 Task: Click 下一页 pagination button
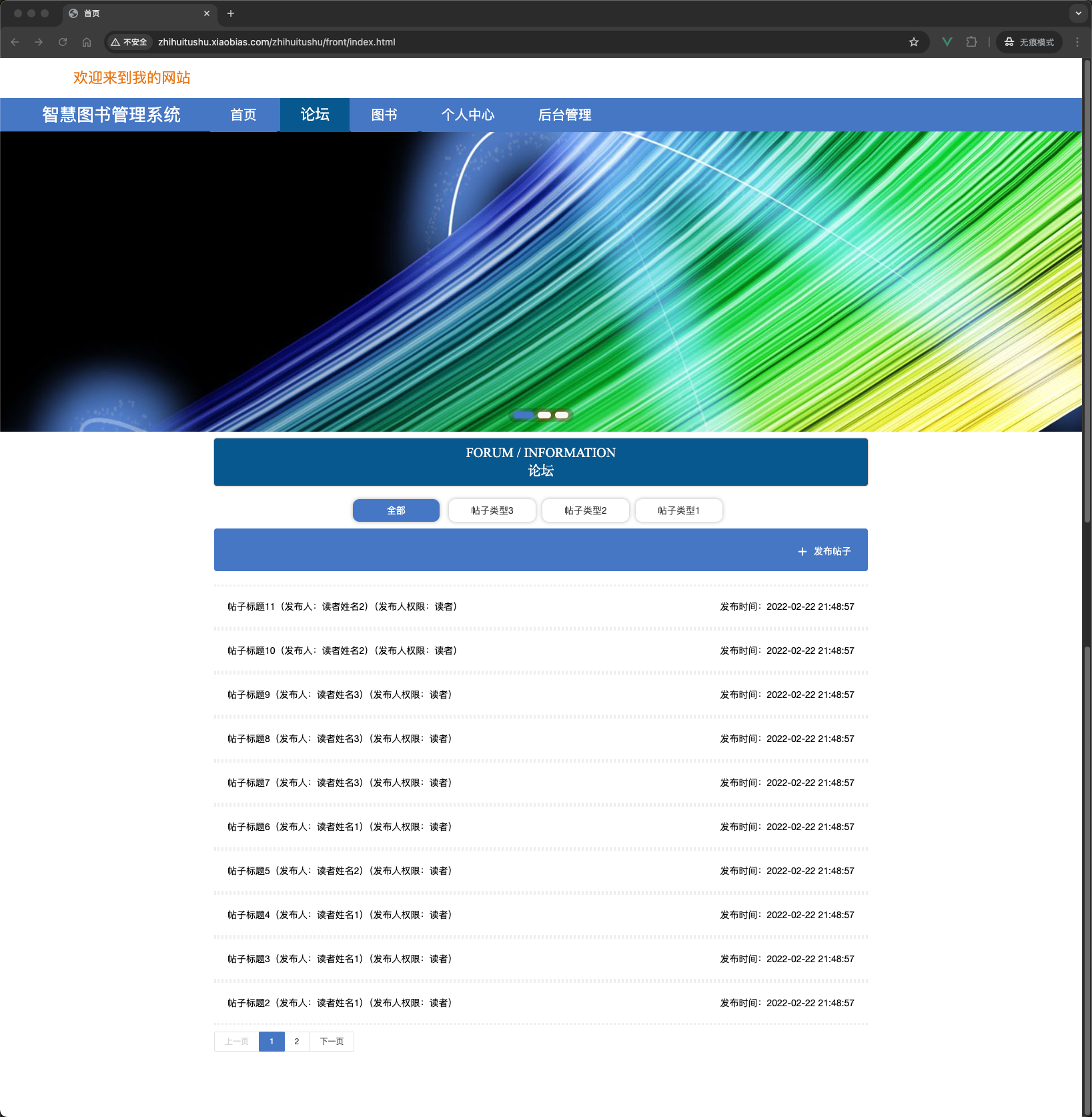pyautogui.click(x=332, y=1042)
